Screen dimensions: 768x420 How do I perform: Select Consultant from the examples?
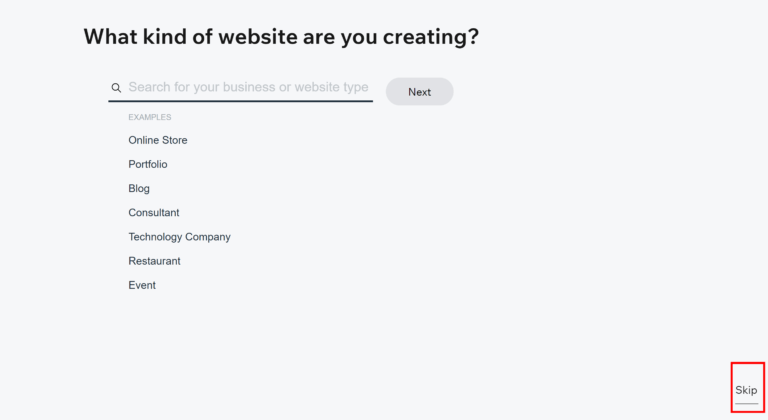click(154, 213)
